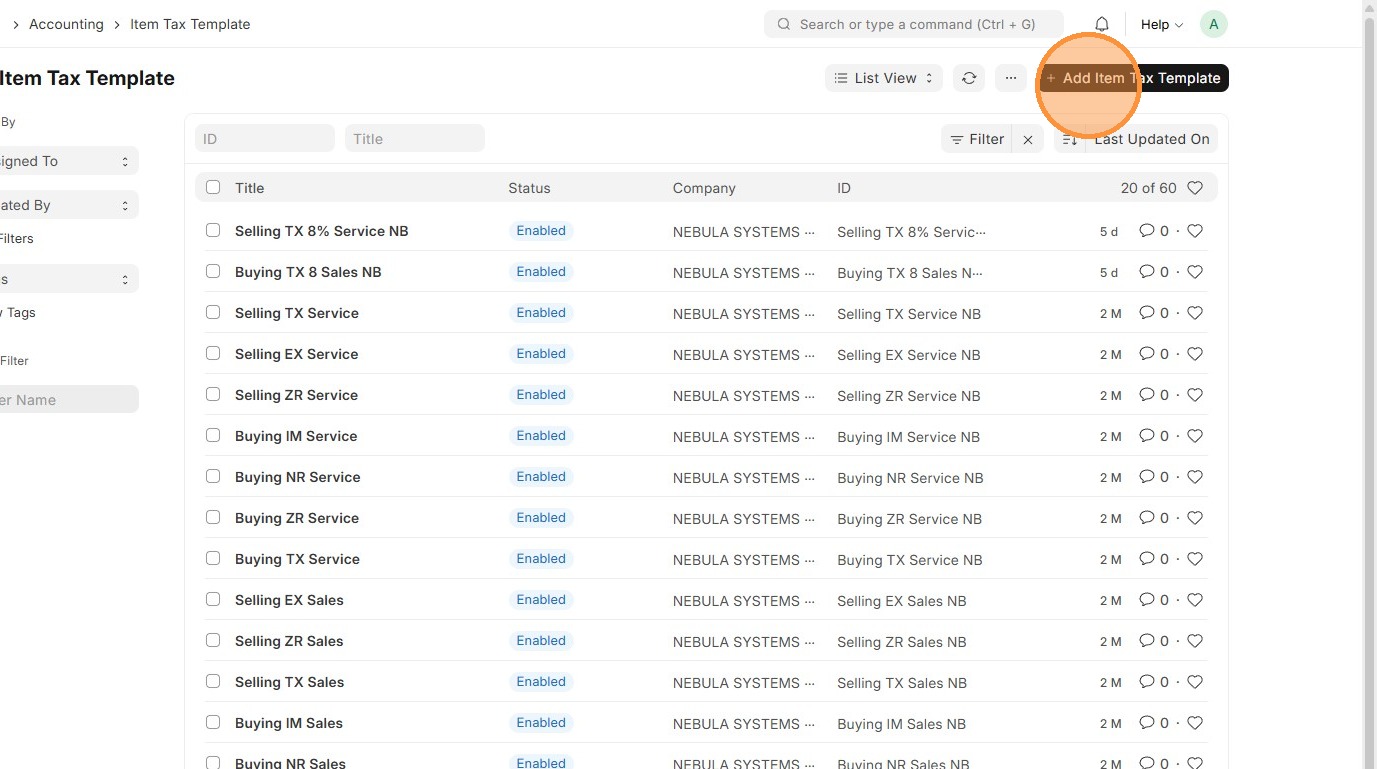The width and height of the screenshot is (1377, 769).
Task: Click the heart on Buying NR Service row
Action: (x=1195, y=477)
